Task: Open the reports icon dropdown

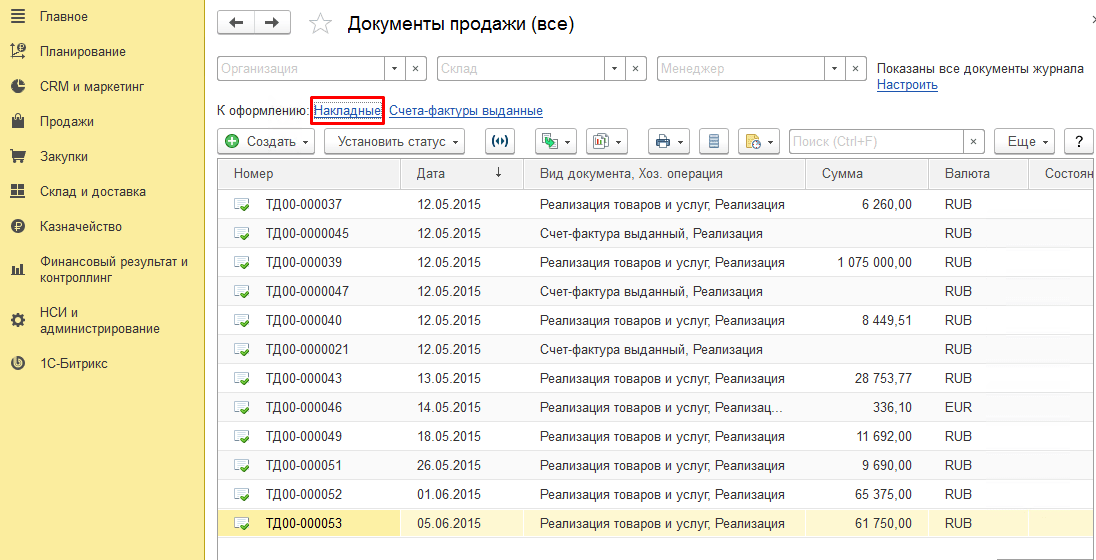Action: (x=606, y=142)
